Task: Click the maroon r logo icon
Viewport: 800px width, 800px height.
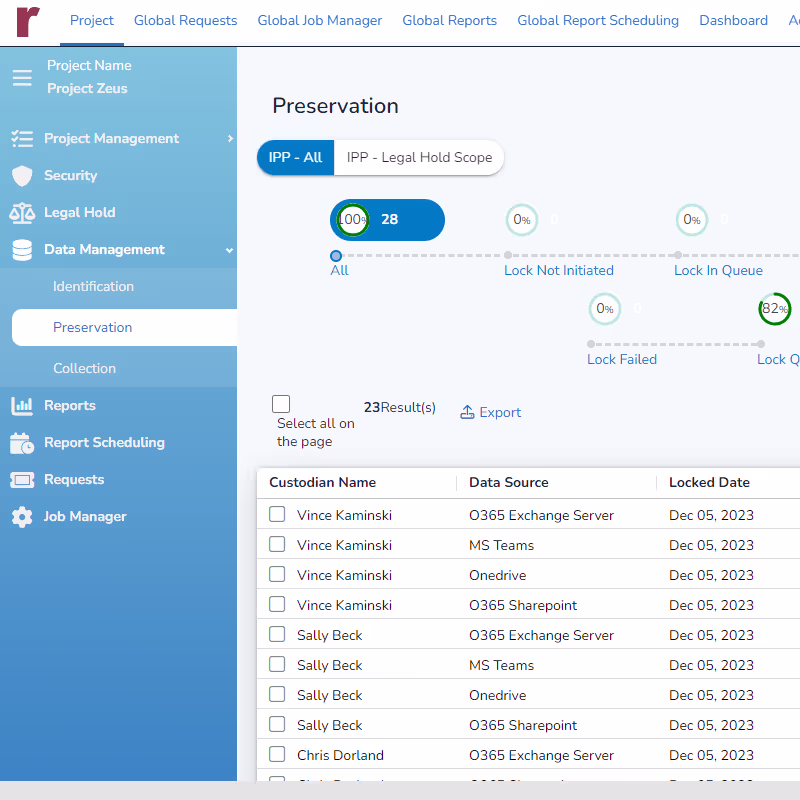Action: (28, 21)
